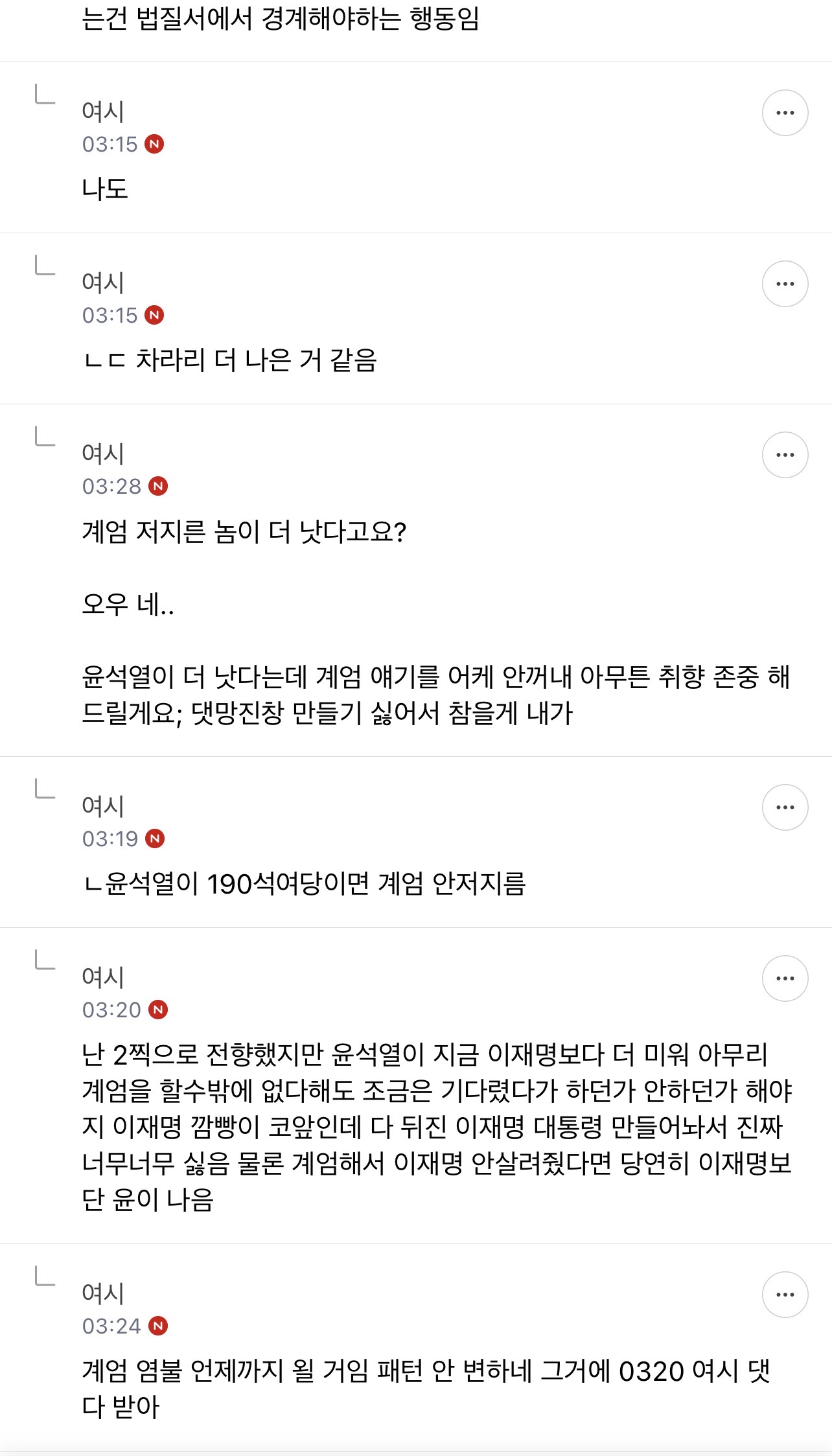Open 여시 profile on 나도 comment
This screenshot has height=1456, width=832.
pyautogui.click(x=103, y=111)
